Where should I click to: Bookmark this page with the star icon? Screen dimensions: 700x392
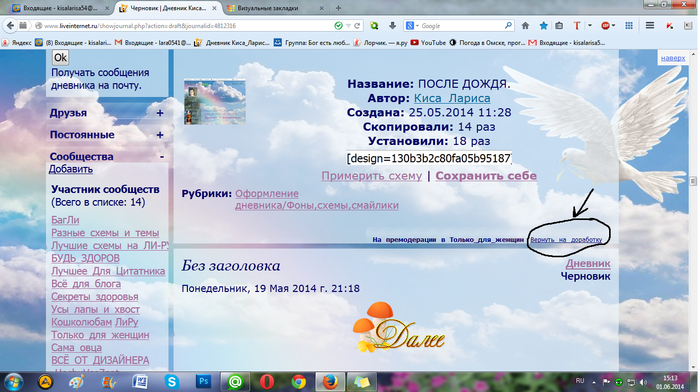(x=543, y=26)
